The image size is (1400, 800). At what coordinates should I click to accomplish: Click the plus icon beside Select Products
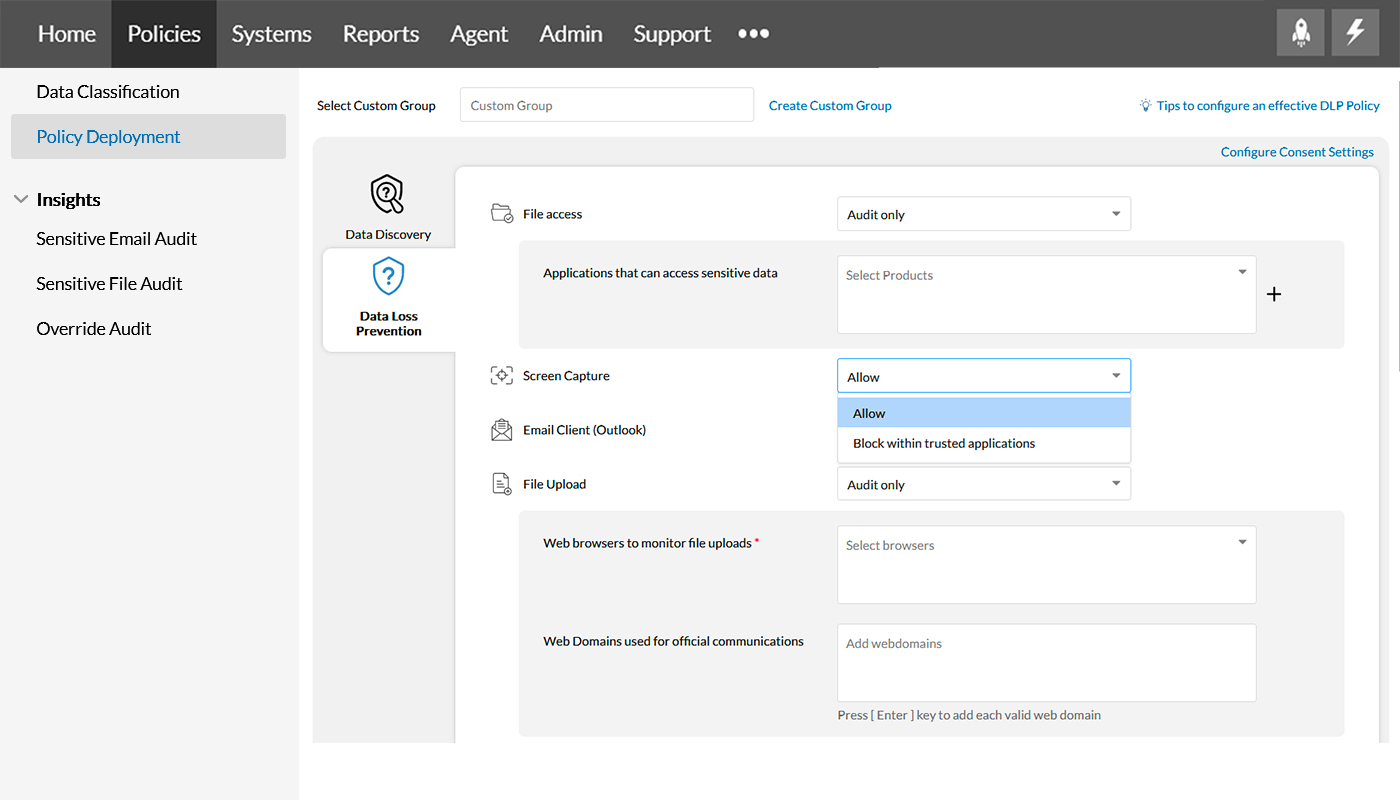coord(1274,294)
